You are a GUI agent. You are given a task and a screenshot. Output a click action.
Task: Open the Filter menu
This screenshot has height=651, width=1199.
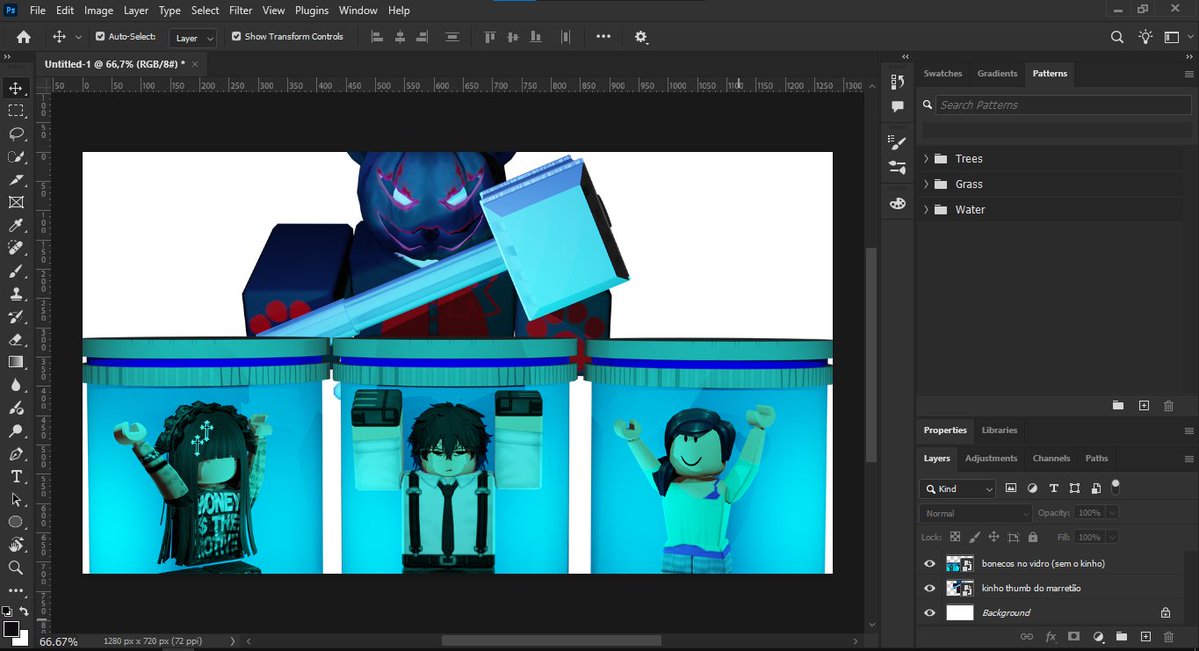tap(240, 10)
